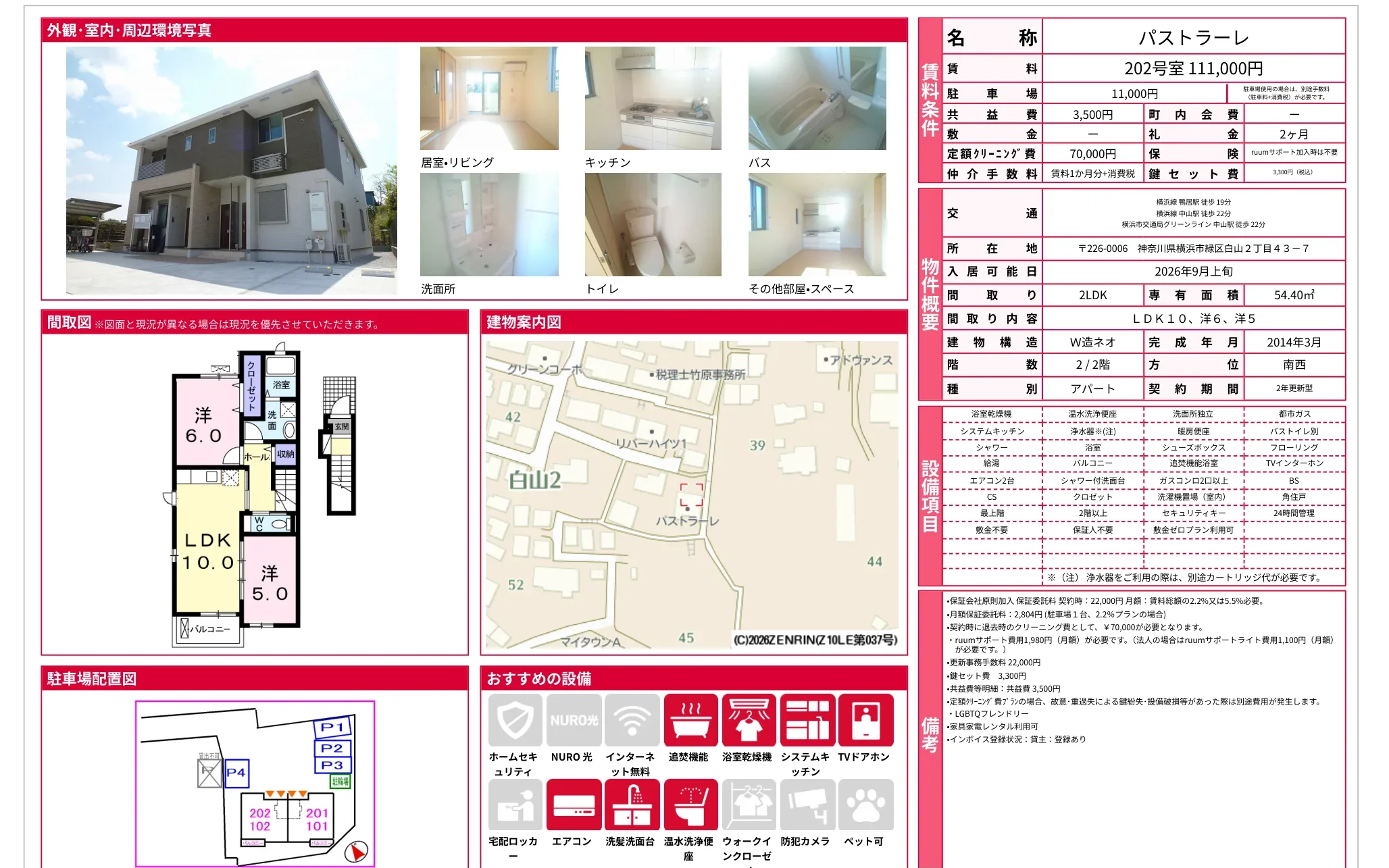The width and height of the screenshot is (1389, 868).
Task: Click the compass arrow on the parking layout
Action: click(x=357, y=852)
